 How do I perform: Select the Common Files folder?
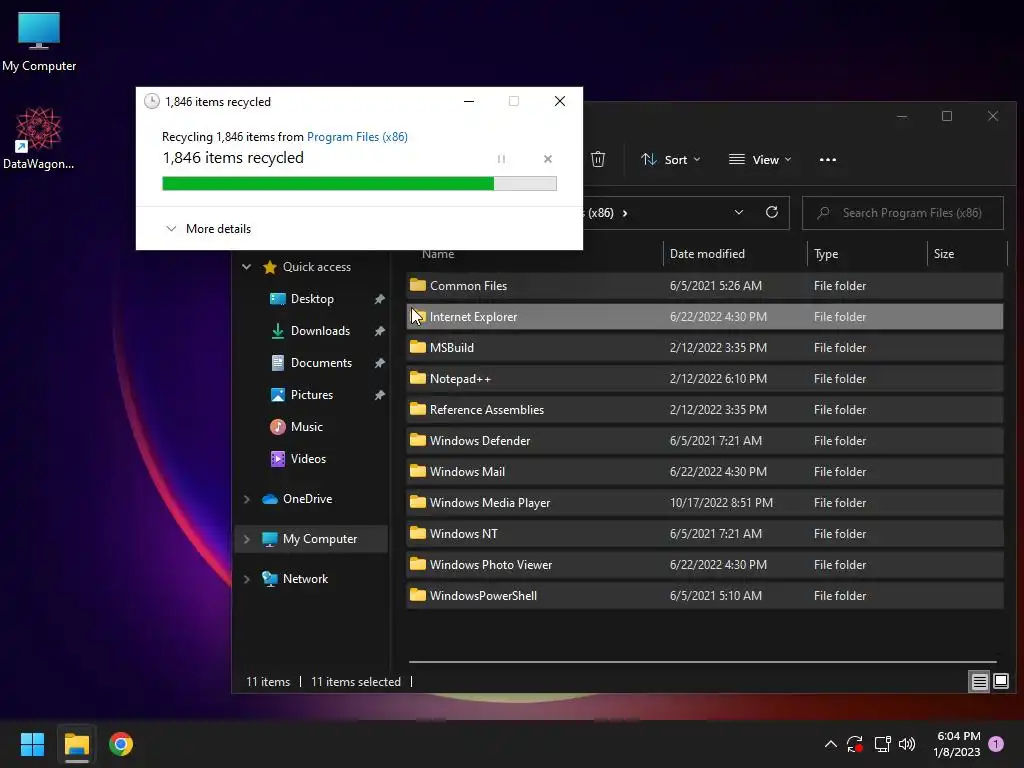705,285
